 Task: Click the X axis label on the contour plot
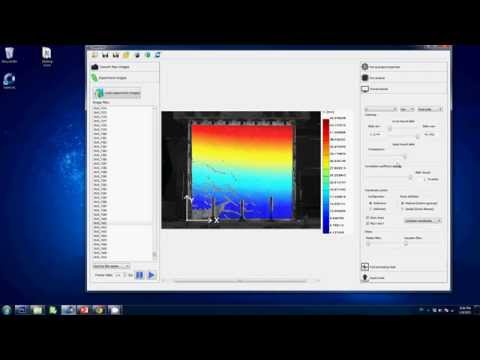click(216, 220)
